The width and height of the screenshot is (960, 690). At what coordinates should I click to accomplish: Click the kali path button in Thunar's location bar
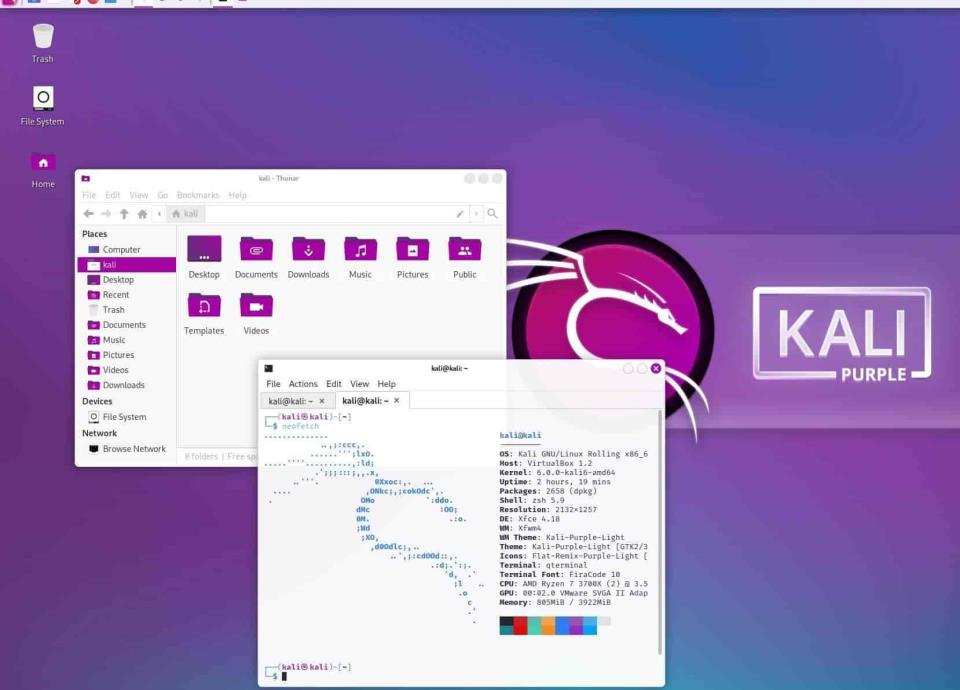click(x=186, y=214)
